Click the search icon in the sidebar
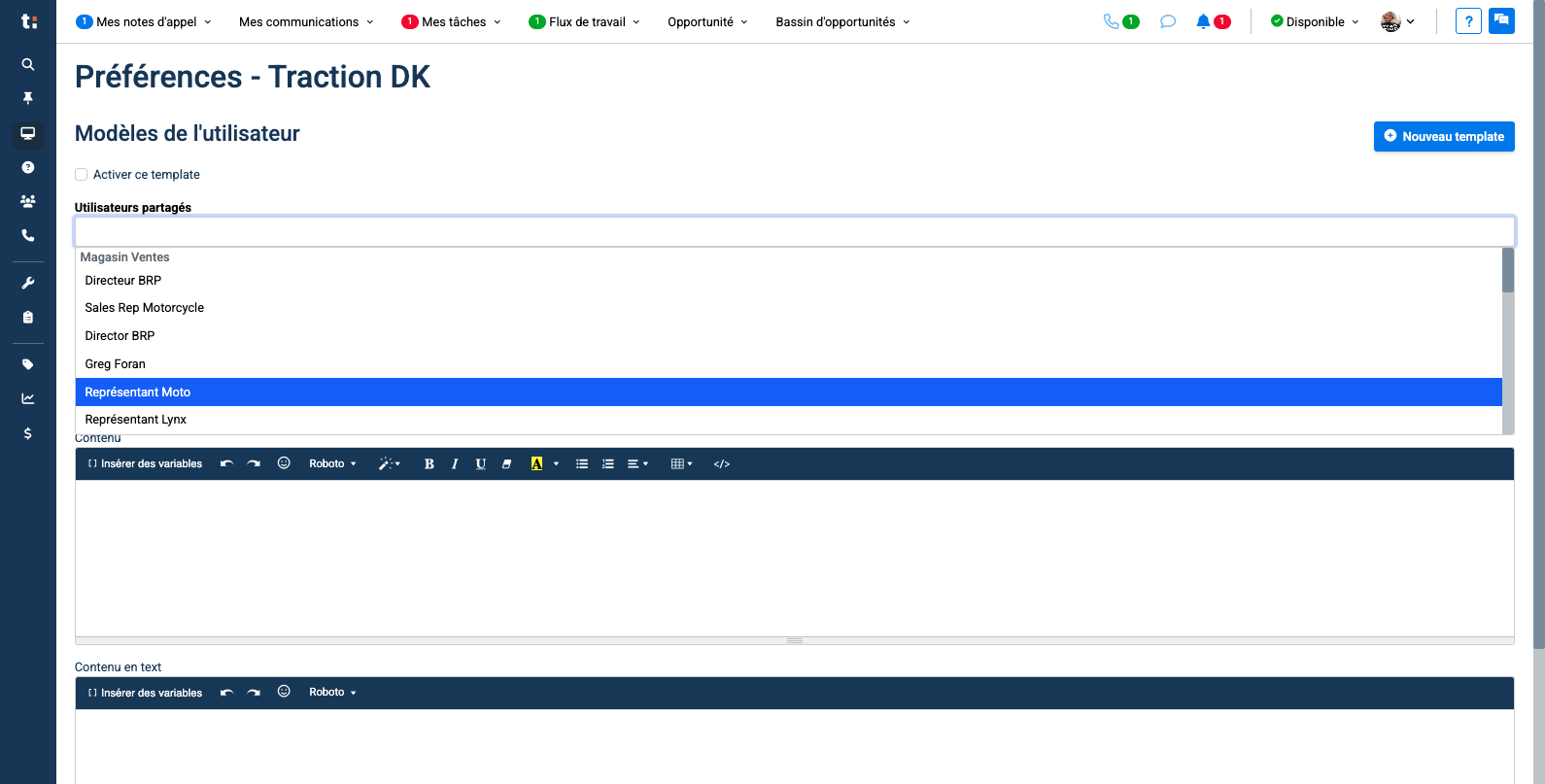 click(28, 64)
